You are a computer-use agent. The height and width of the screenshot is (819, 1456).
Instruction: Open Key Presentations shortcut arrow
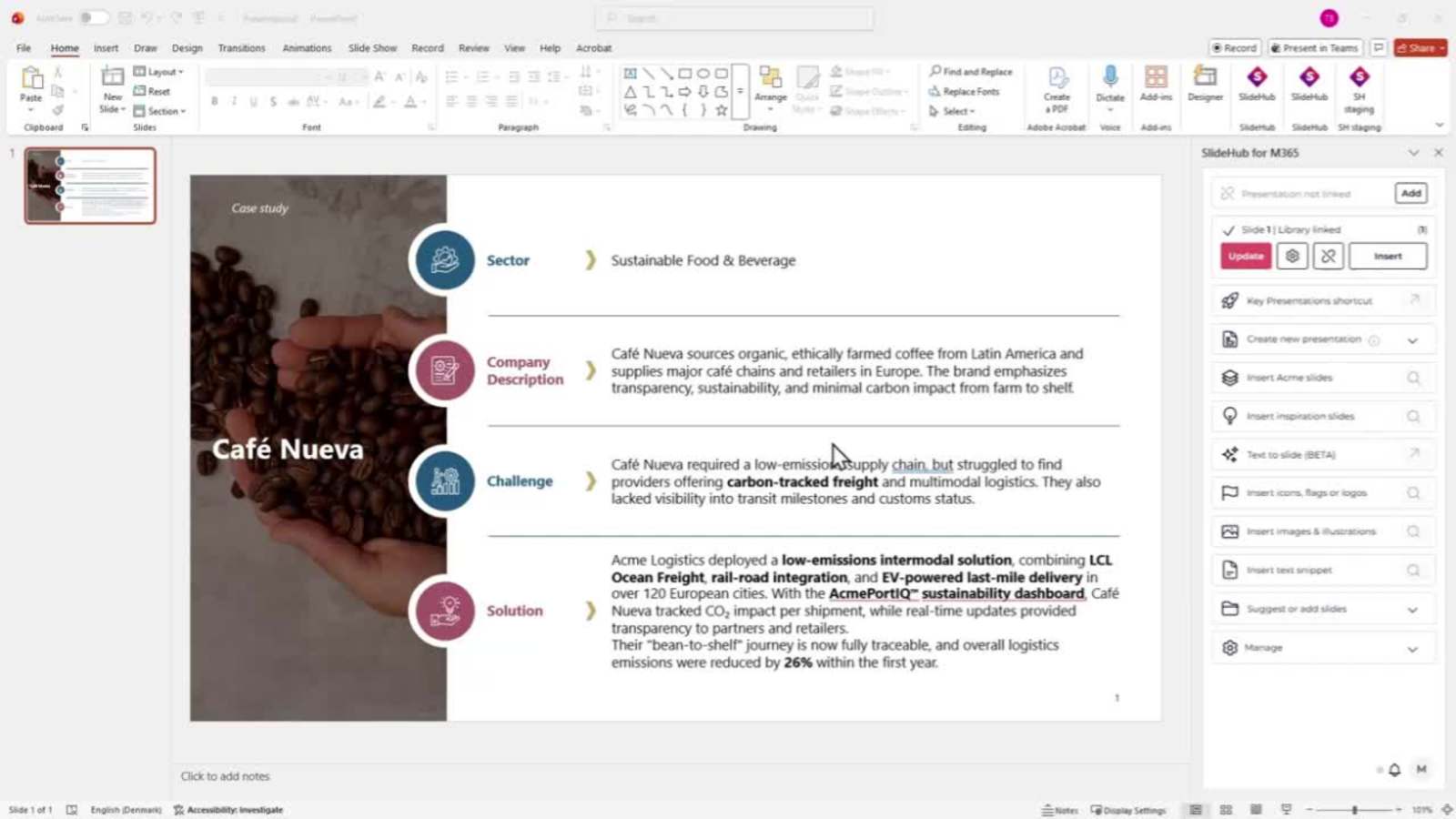(x=1414, y=299)
